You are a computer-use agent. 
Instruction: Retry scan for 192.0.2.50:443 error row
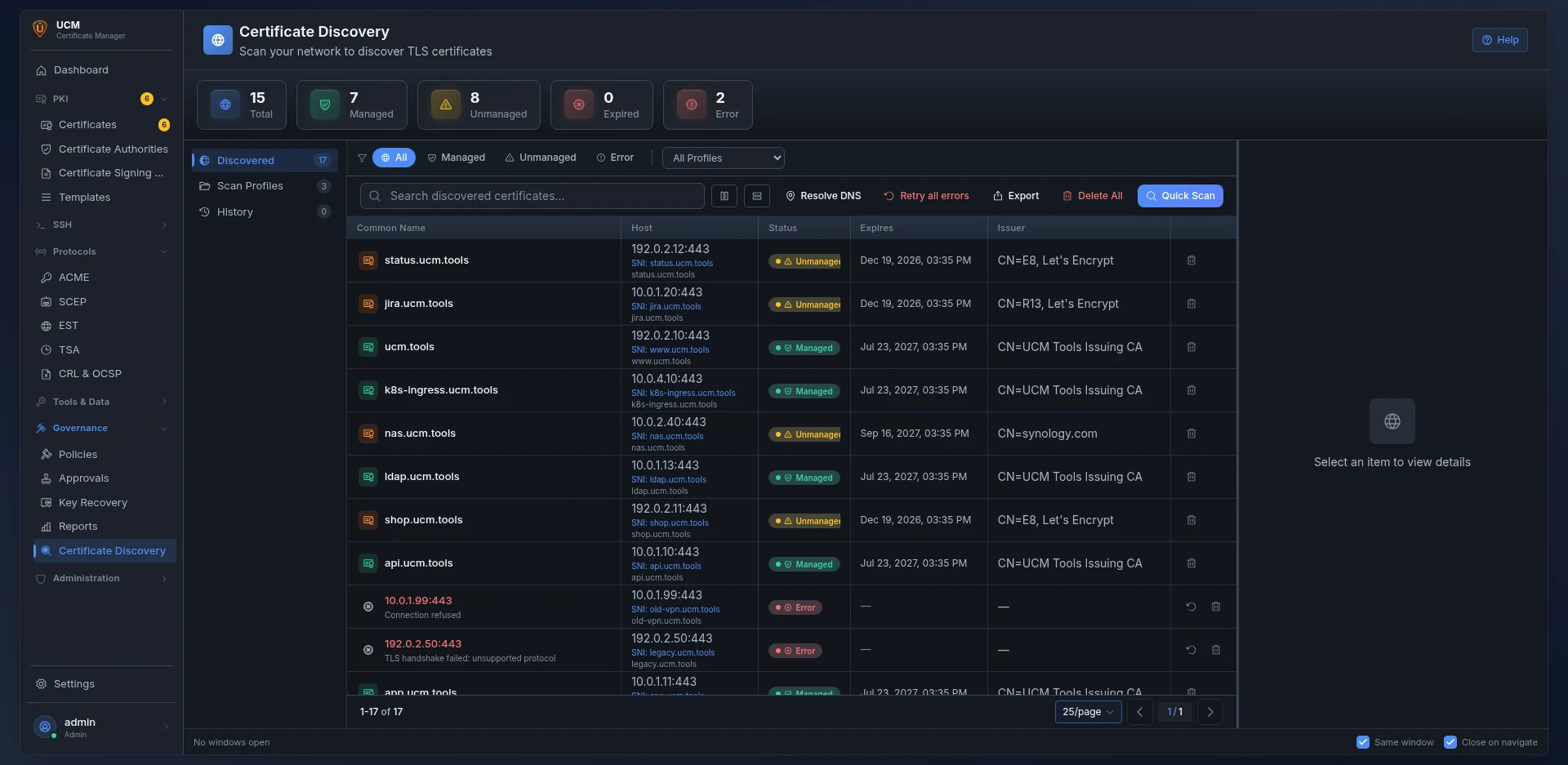tap(1191, 650)
